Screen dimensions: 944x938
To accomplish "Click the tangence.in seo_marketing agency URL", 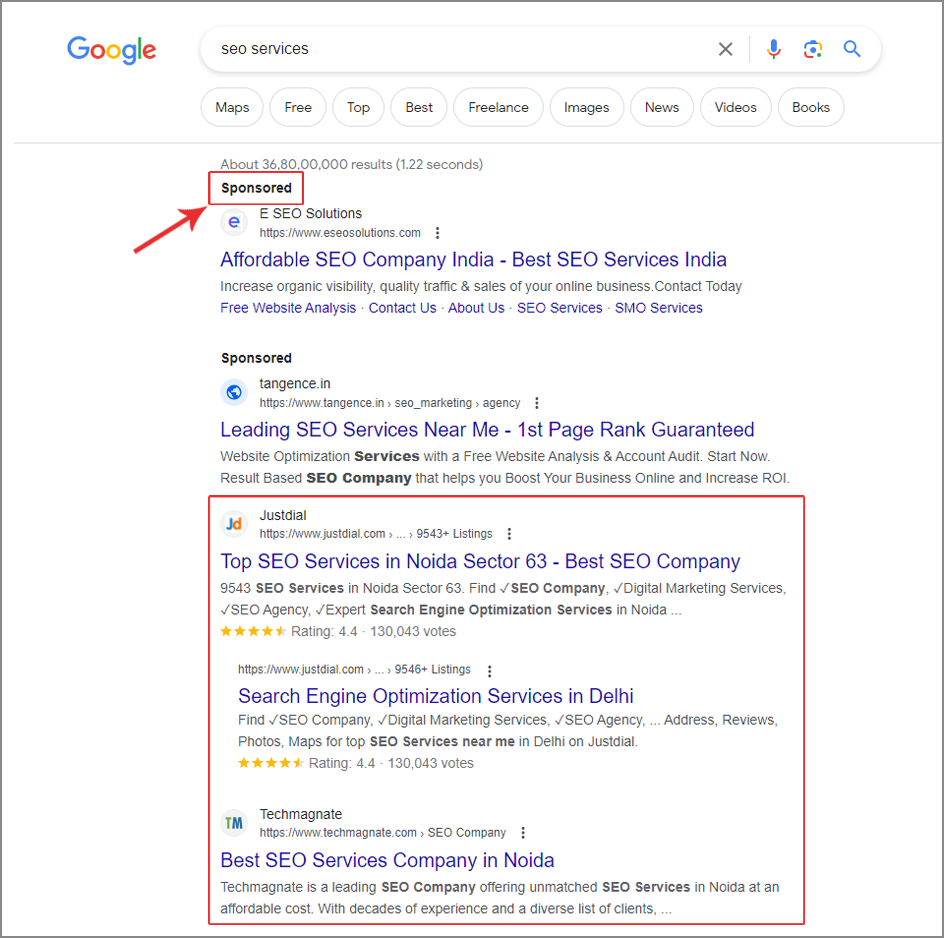I will pos(390,403).
